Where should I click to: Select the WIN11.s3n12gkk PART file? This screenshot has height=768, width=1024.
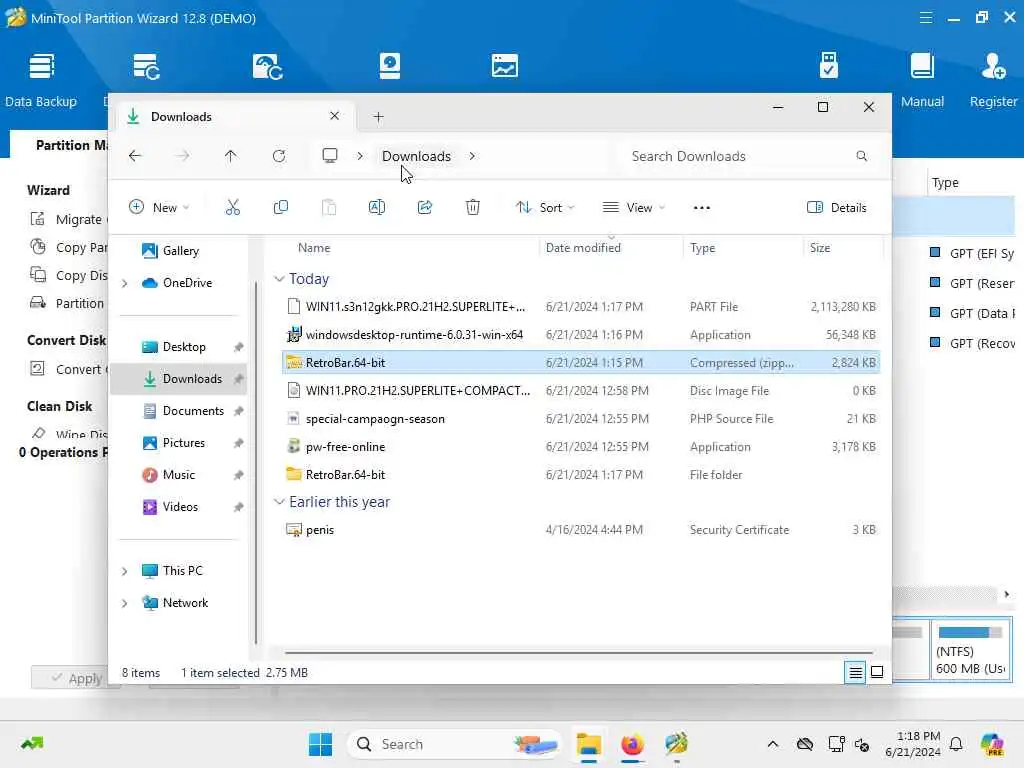tap(581, 306)
